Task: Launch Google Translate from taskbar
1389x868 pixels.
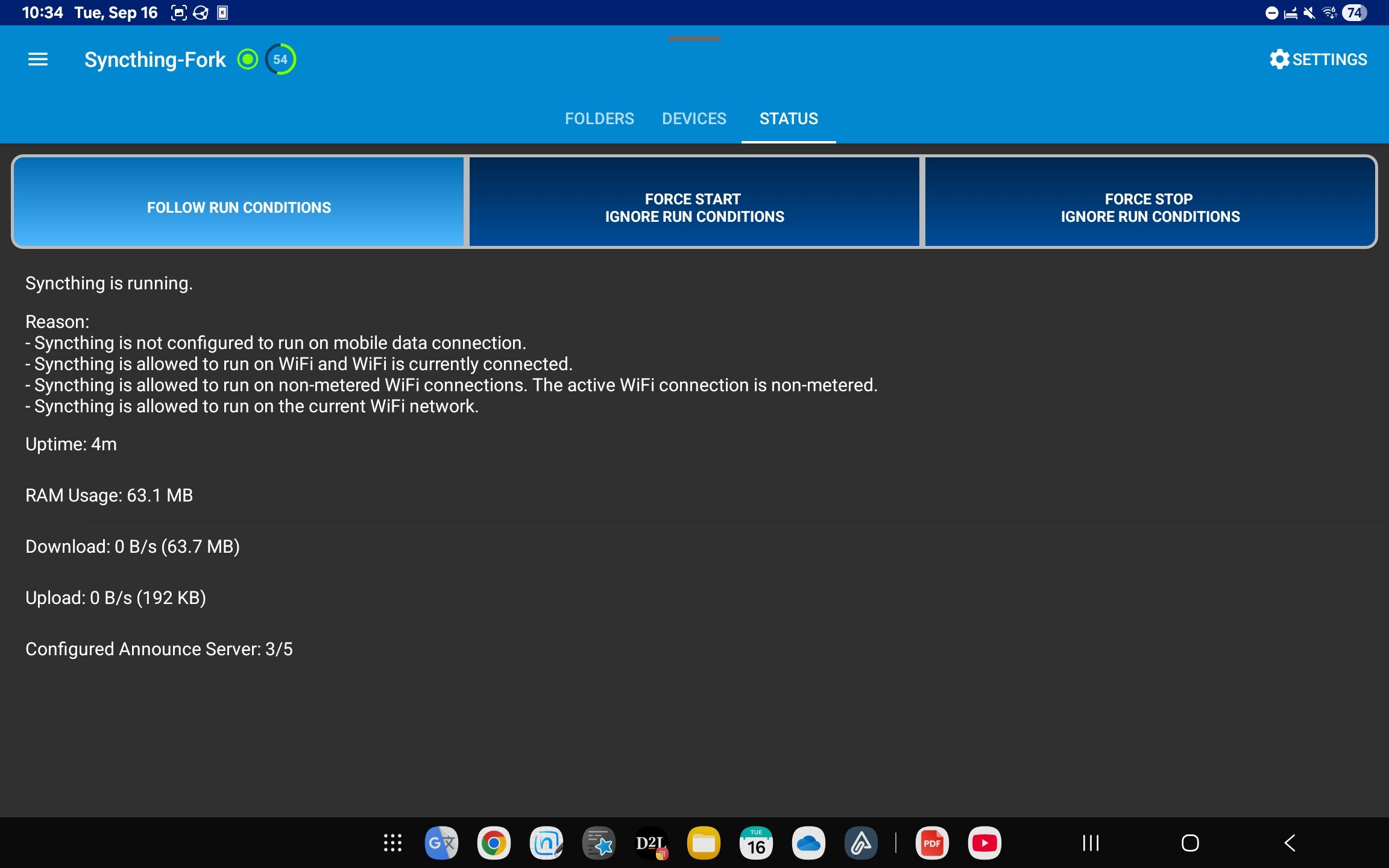Action: click(441, 843)
